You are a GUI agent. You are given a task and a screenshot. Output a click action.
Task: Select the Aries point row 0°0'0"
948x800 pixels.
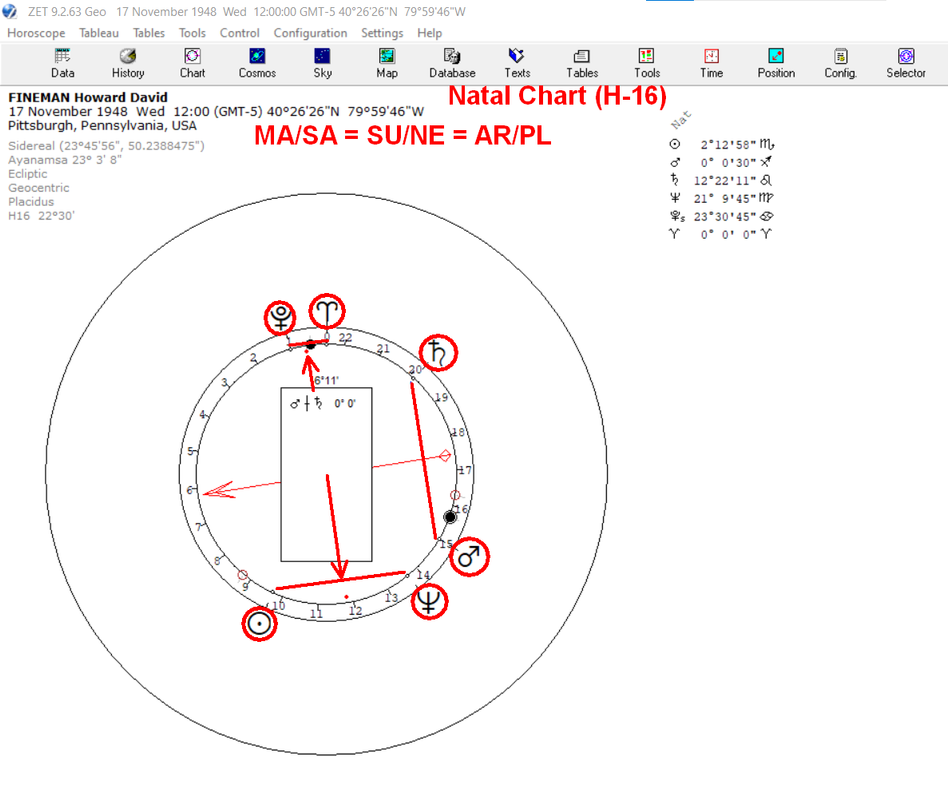(721, 234)
